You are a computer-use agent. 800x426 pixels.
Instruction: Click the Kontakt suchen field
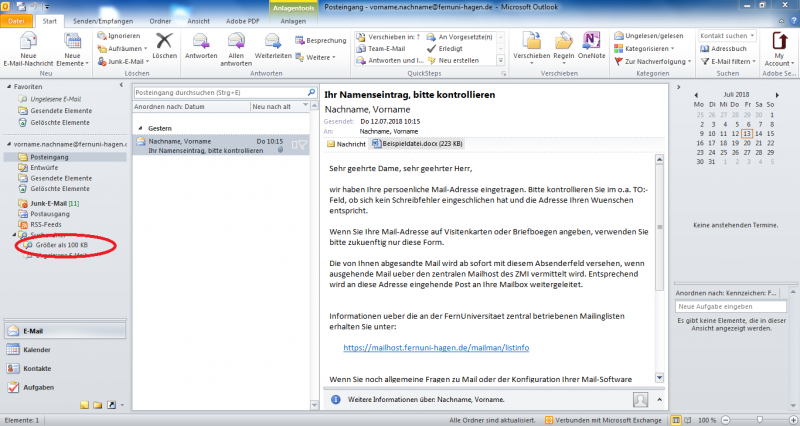point(727,36)
